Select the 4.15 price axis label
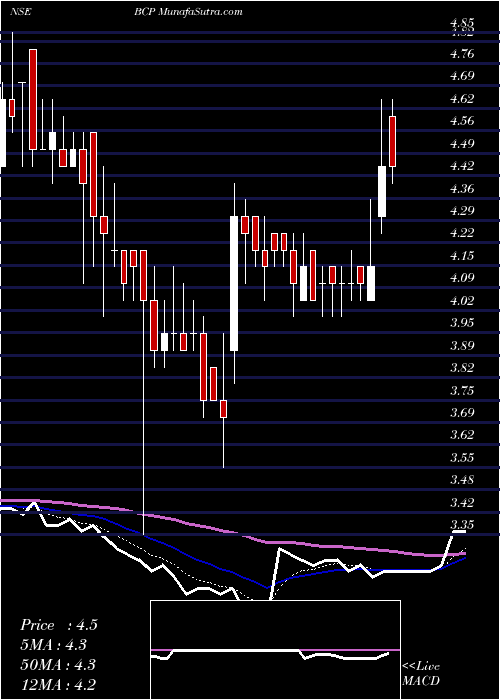Image resolution: width=500 pixels, height=700 pixels. coord(462,256)
